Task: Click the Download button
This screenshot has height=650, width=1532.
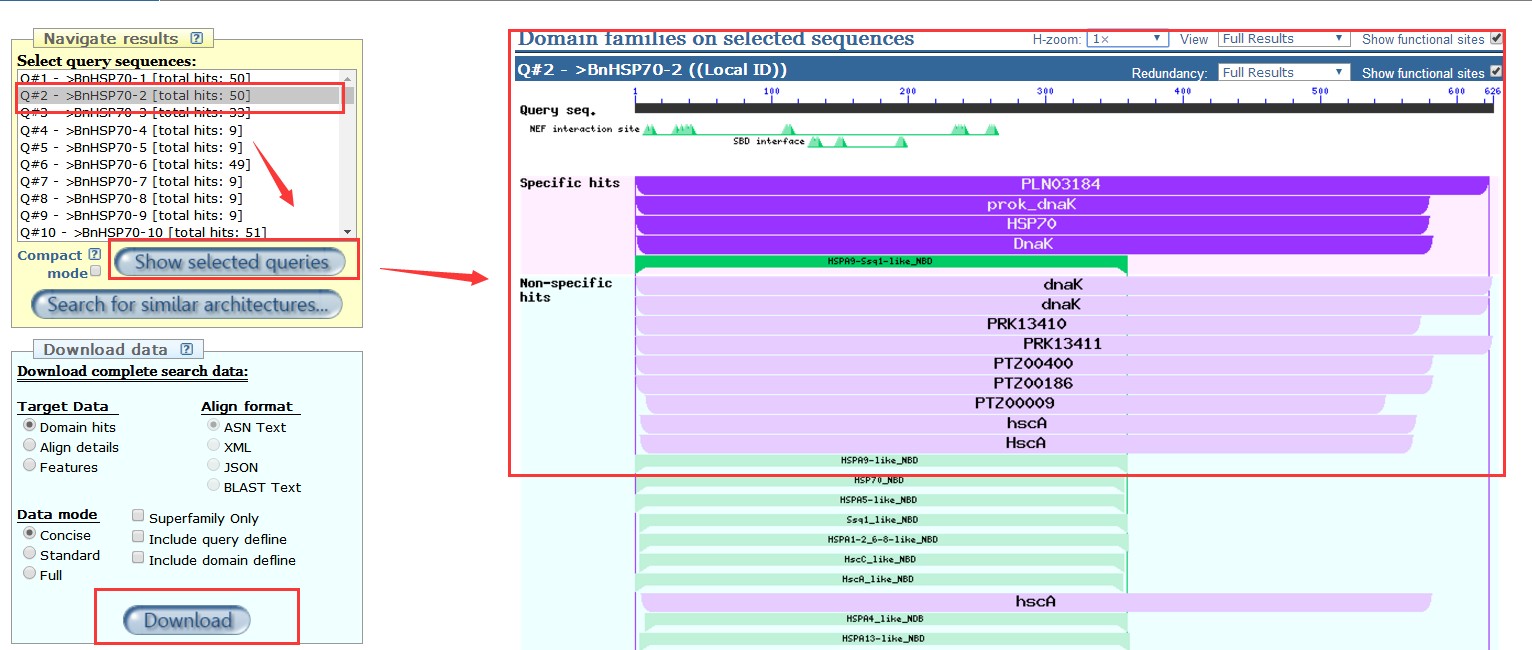Action: point(187,621)
